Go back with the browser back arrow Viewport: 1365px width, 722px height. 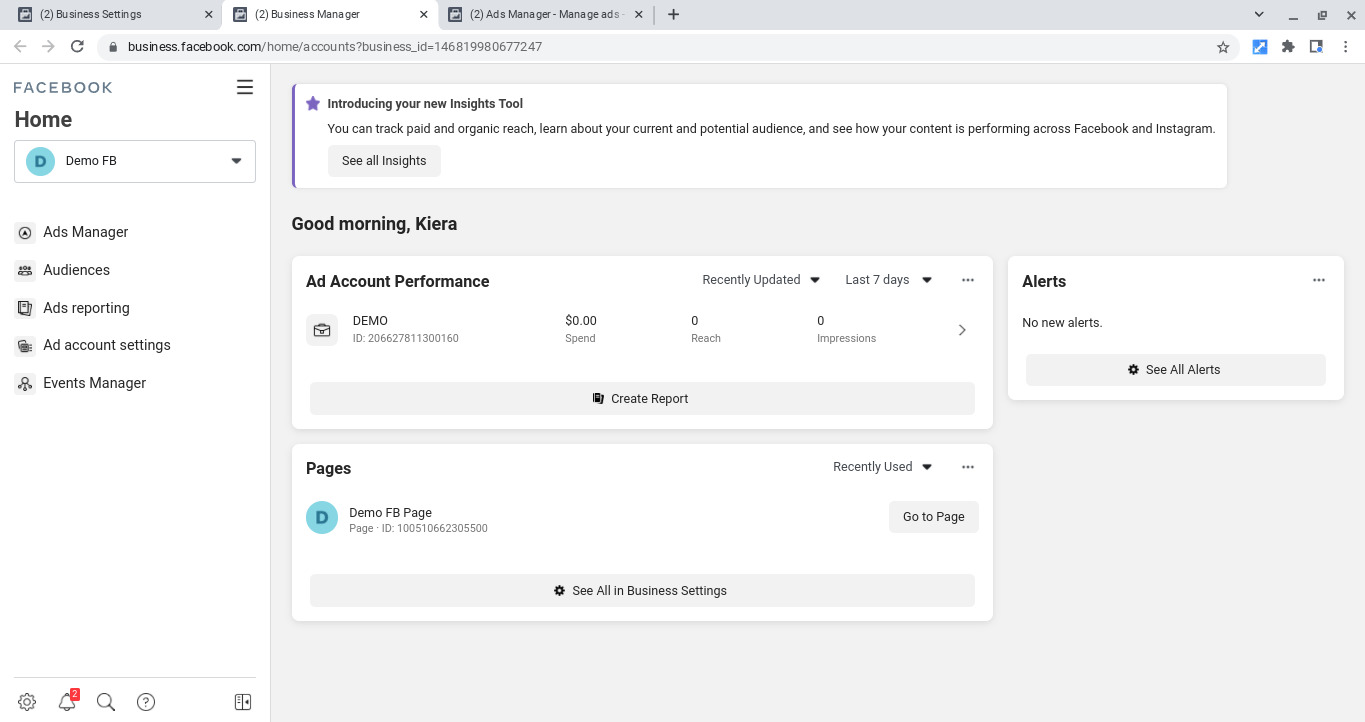click(20, 47)
